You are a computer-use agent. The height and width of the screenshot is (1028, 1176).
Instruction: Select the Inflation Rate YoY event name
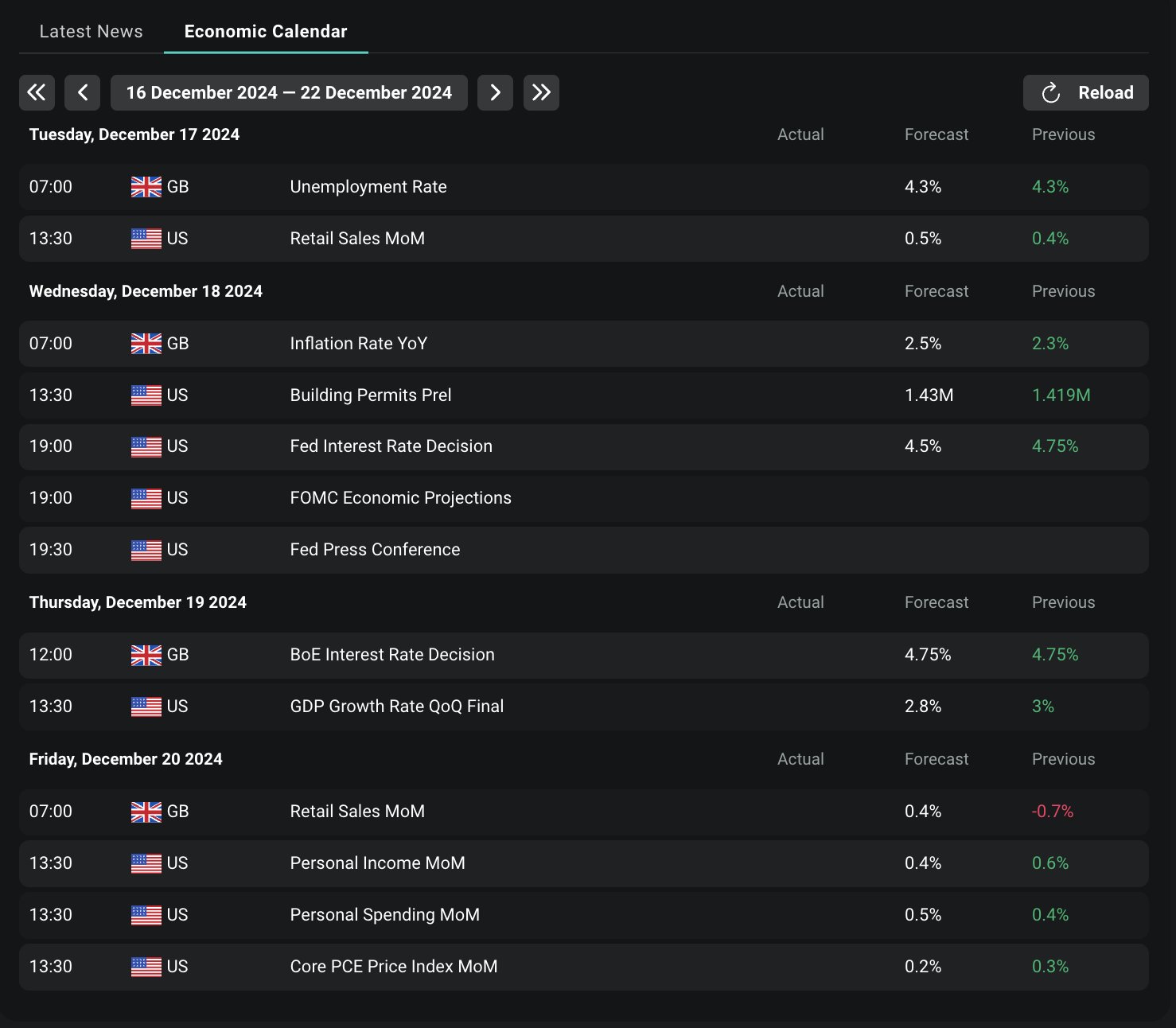pyautogui.click(x=359, y=344)
